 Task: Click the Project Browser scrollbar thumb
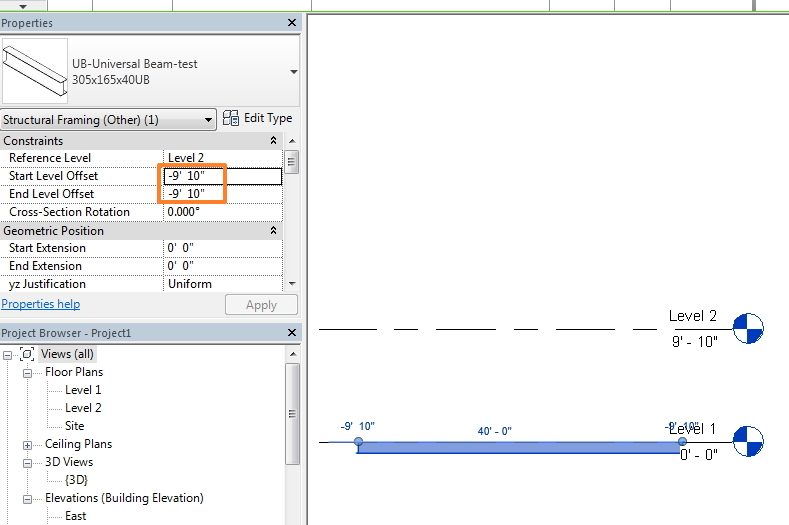pyautogui.click(x=292, y=414)
